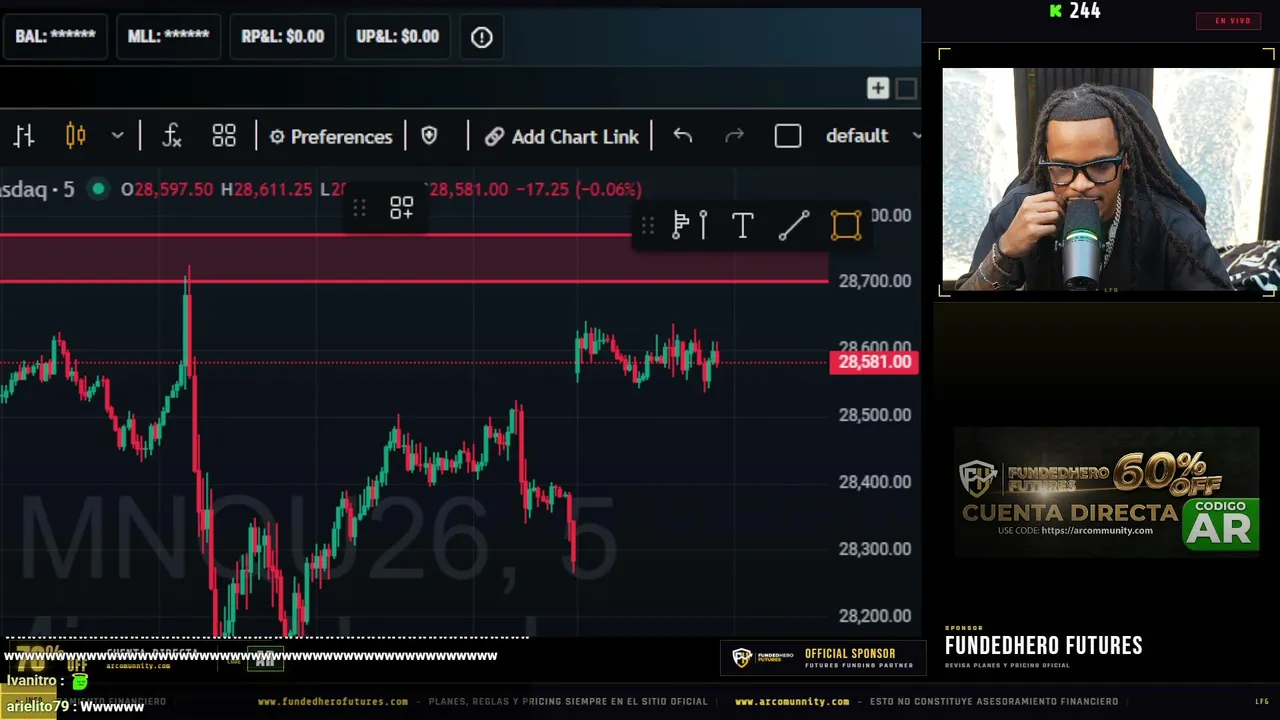The height and width of the screenshot is (720, 1280).
Task: Click the 28,500.00 price axis label
Action: 875,415
